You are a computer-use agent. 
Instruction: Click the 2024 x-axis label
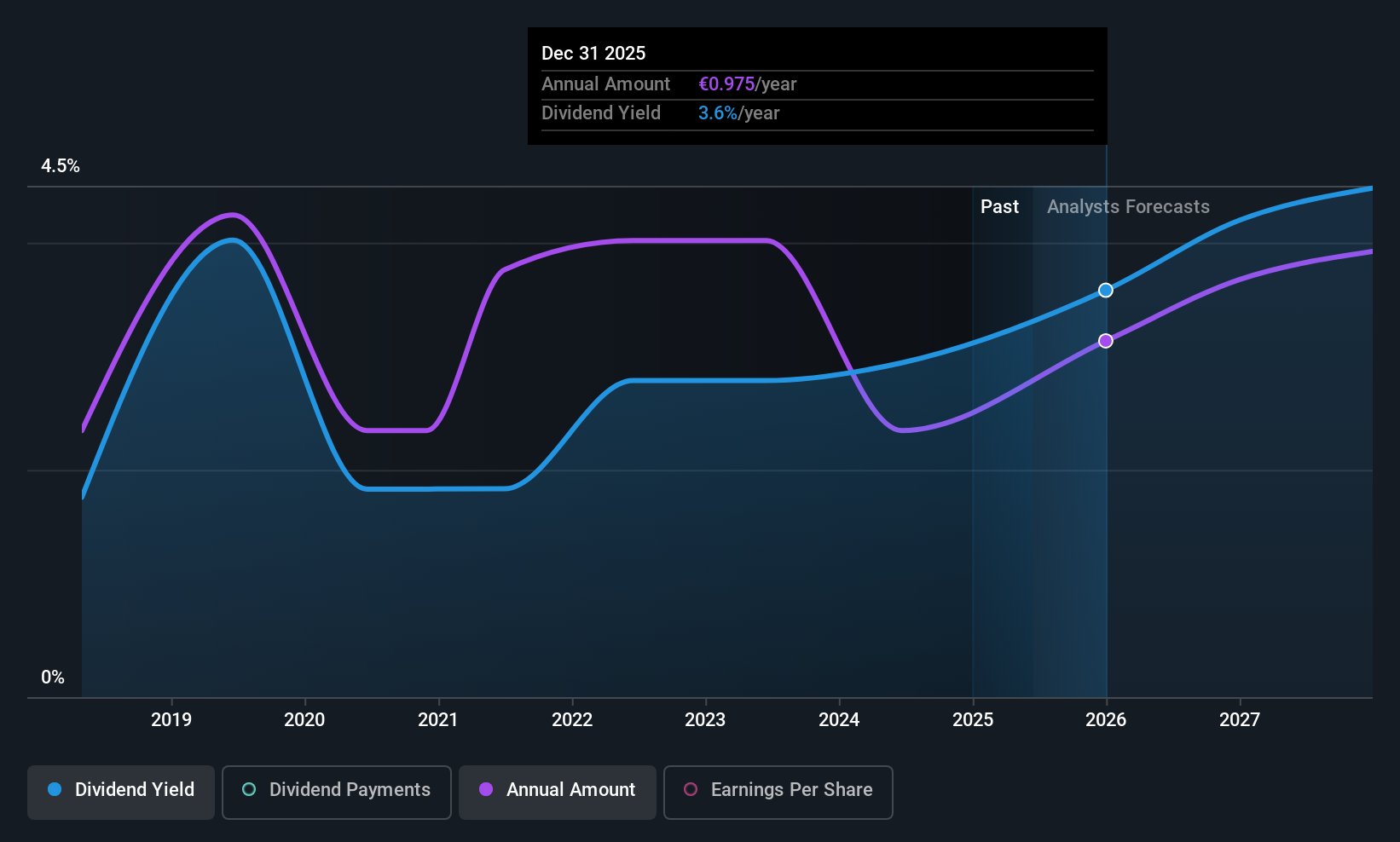pyautogui.click(x=839, y=720)
